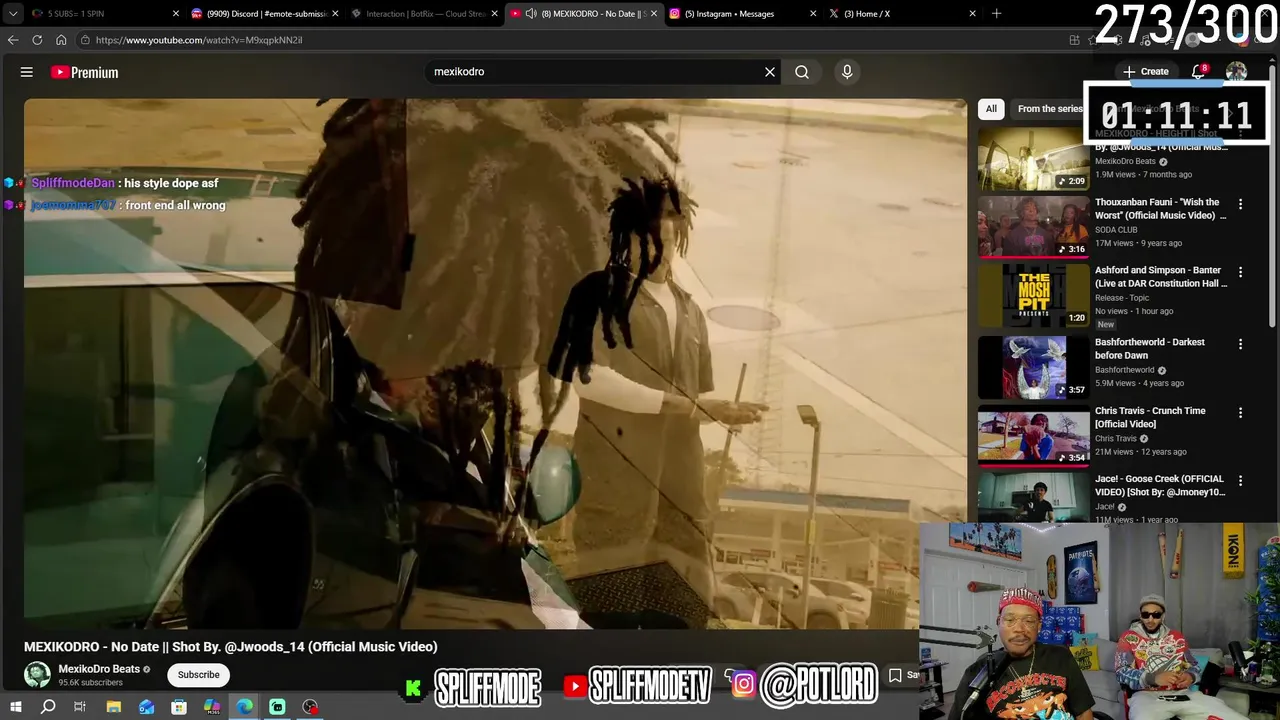Open the tab search dropdown
1280x720 pixels.
coord(13,13)
